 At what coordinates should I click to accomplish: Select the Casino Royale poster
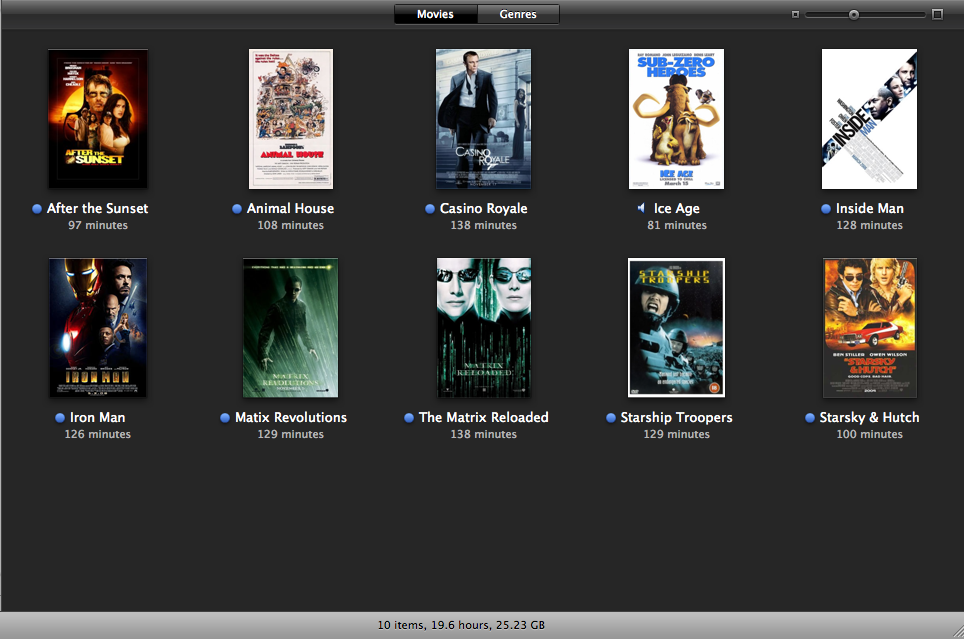pos(483,119)
